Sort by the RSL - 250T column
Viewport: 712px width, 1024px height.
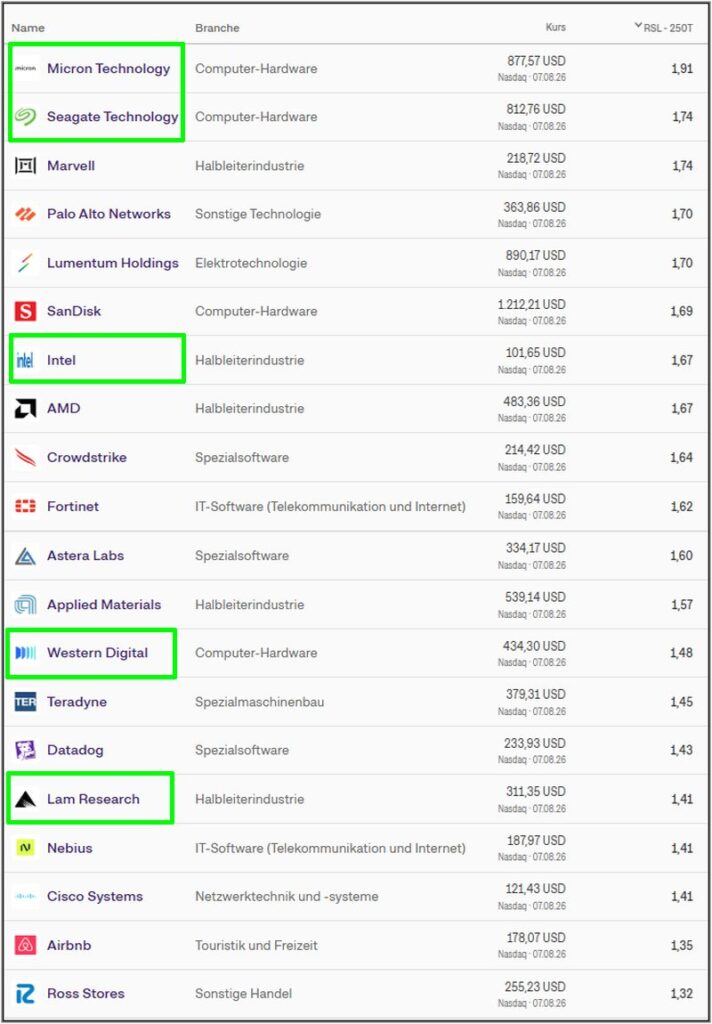click(664, 27)
